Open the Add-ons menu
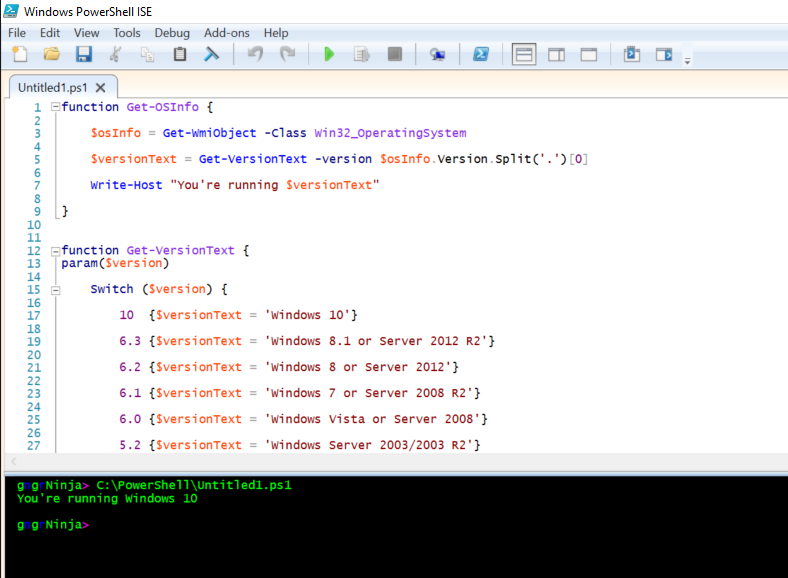Viewport: 788px width, 578px height. [226, 33]
